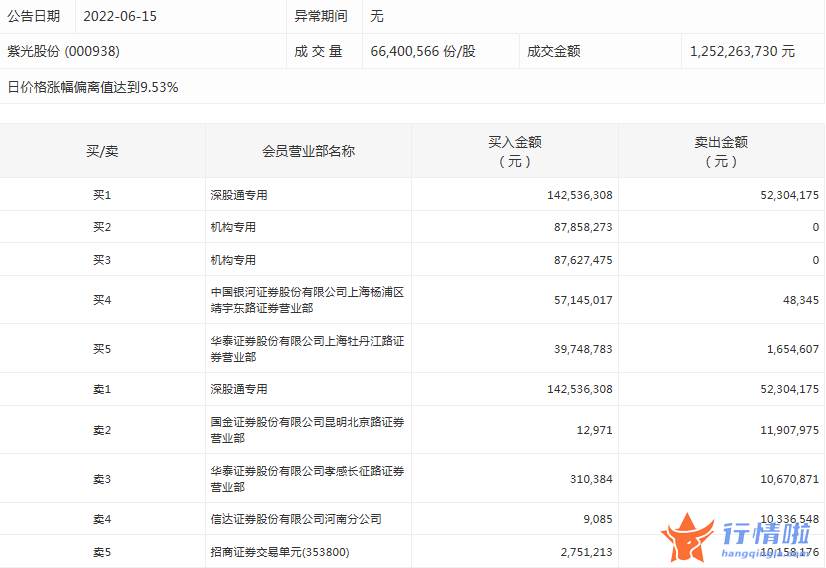826x568 pixels.
Task: Click the 卖出金额（元） column header
Action: [x=721, y=151]
